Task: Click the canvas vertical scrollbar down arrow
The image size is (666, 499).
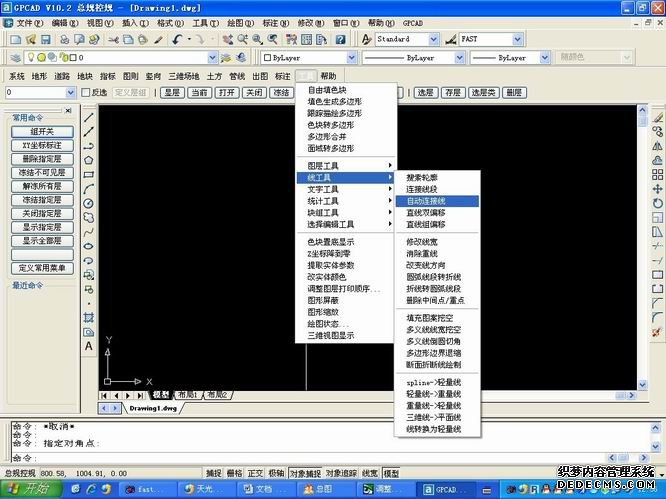Action: pyautogui.click(x=643, y=385)
